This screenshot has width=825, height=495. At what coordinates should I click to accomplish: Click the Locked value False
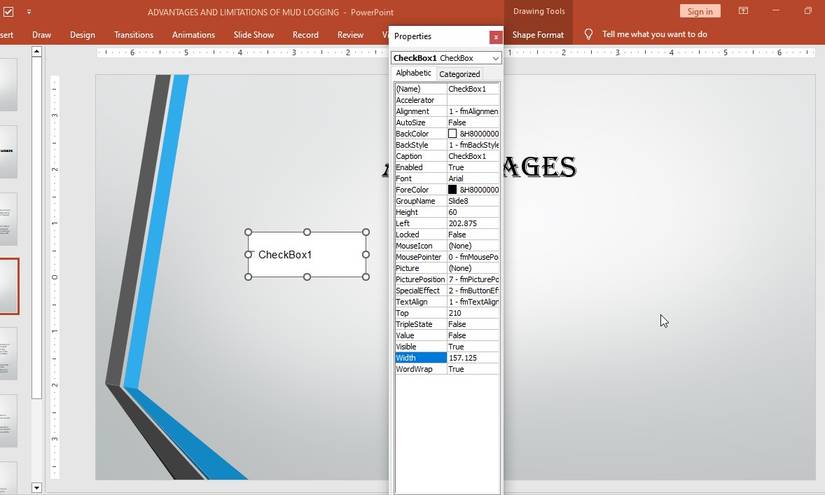[473, 235]
